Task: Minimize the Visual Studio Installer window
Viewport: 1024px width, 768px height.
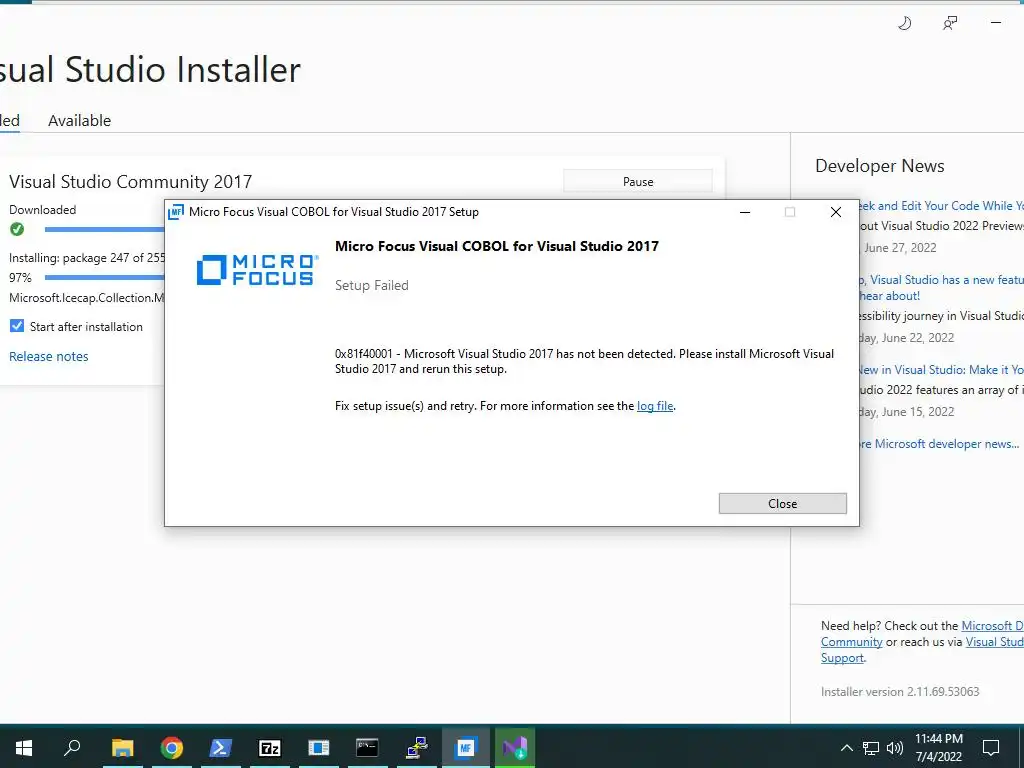Action: pyautogui.click(x=995, y=24)
